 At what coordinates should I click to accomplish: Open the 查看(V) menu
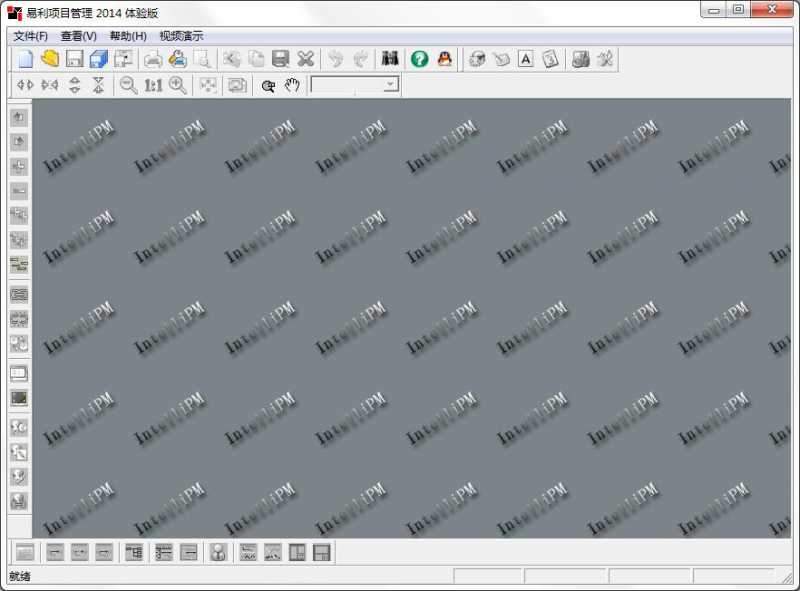point(79,36)
